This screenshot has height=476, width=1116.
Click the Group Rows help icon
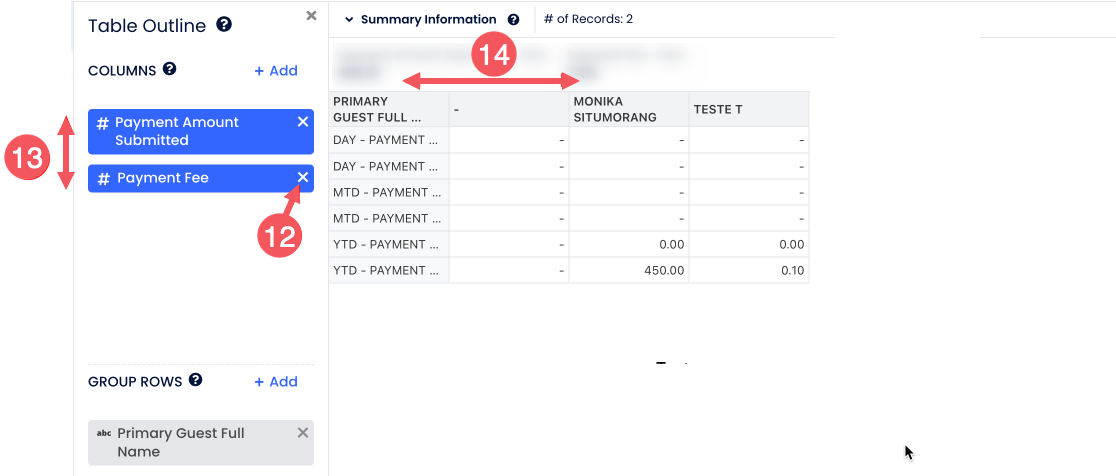(x=196, y=380)
